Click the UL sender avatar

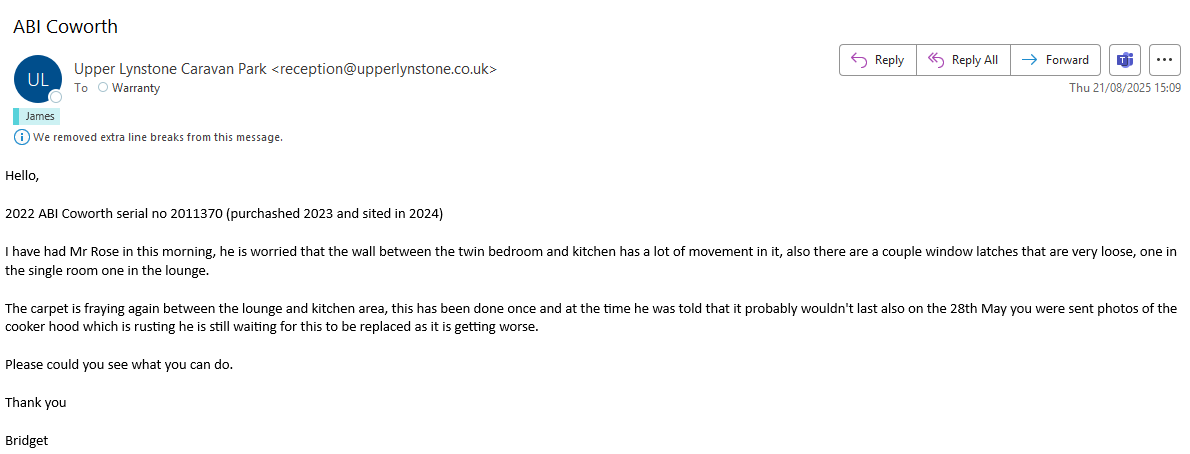point(37,79)
